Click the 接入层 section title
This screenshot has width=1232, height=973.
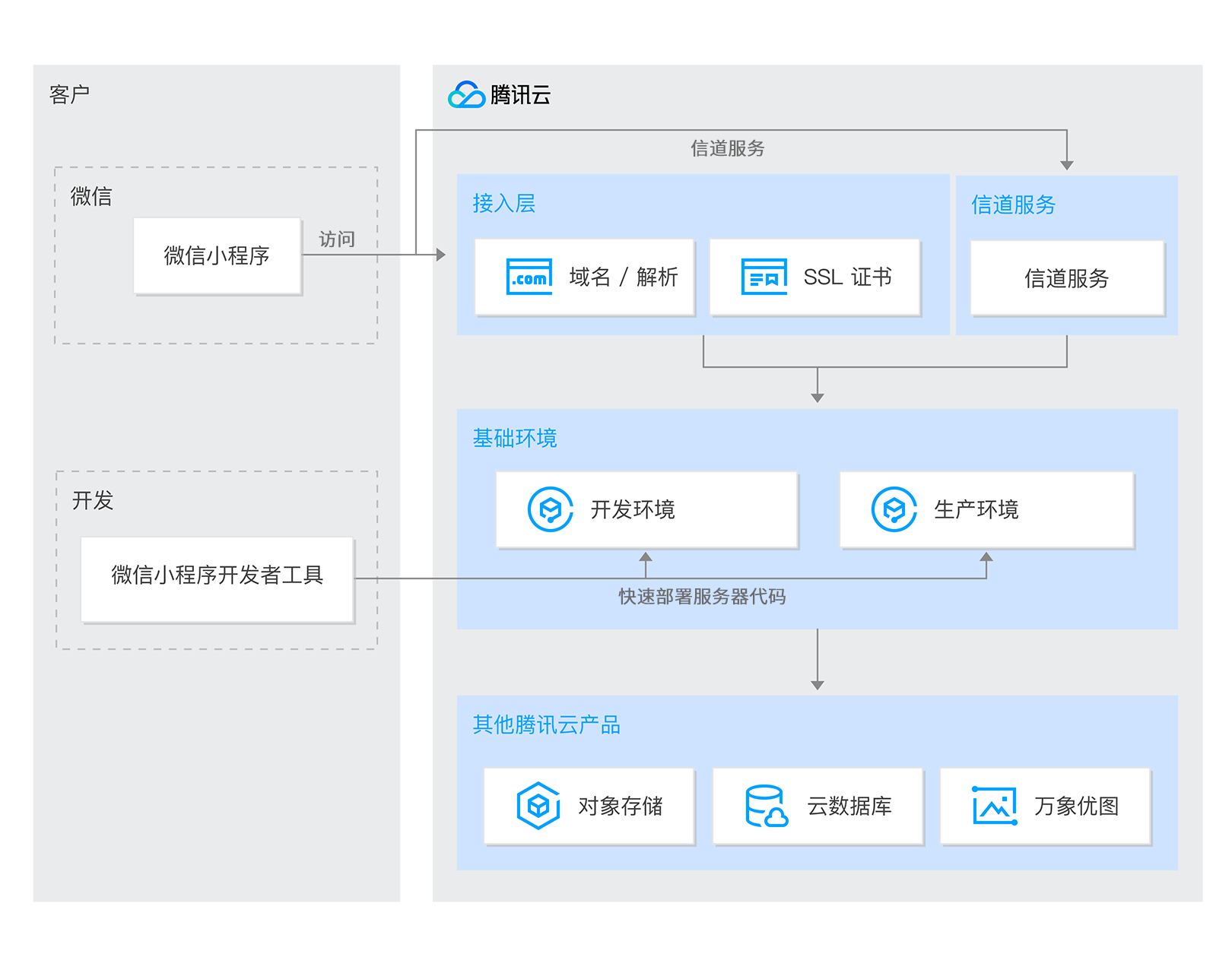[504, 203]
